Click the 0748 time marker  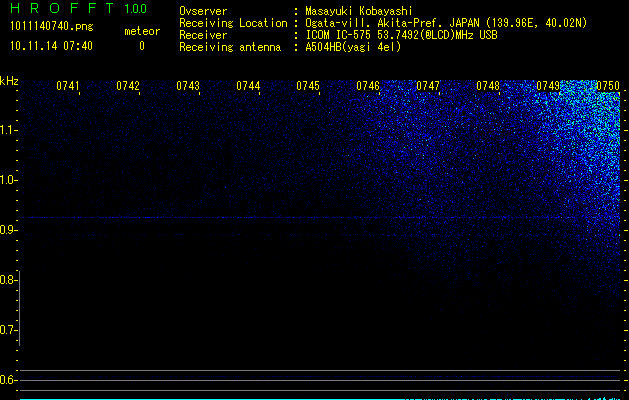pyautogui.click(x=488, y=86)
